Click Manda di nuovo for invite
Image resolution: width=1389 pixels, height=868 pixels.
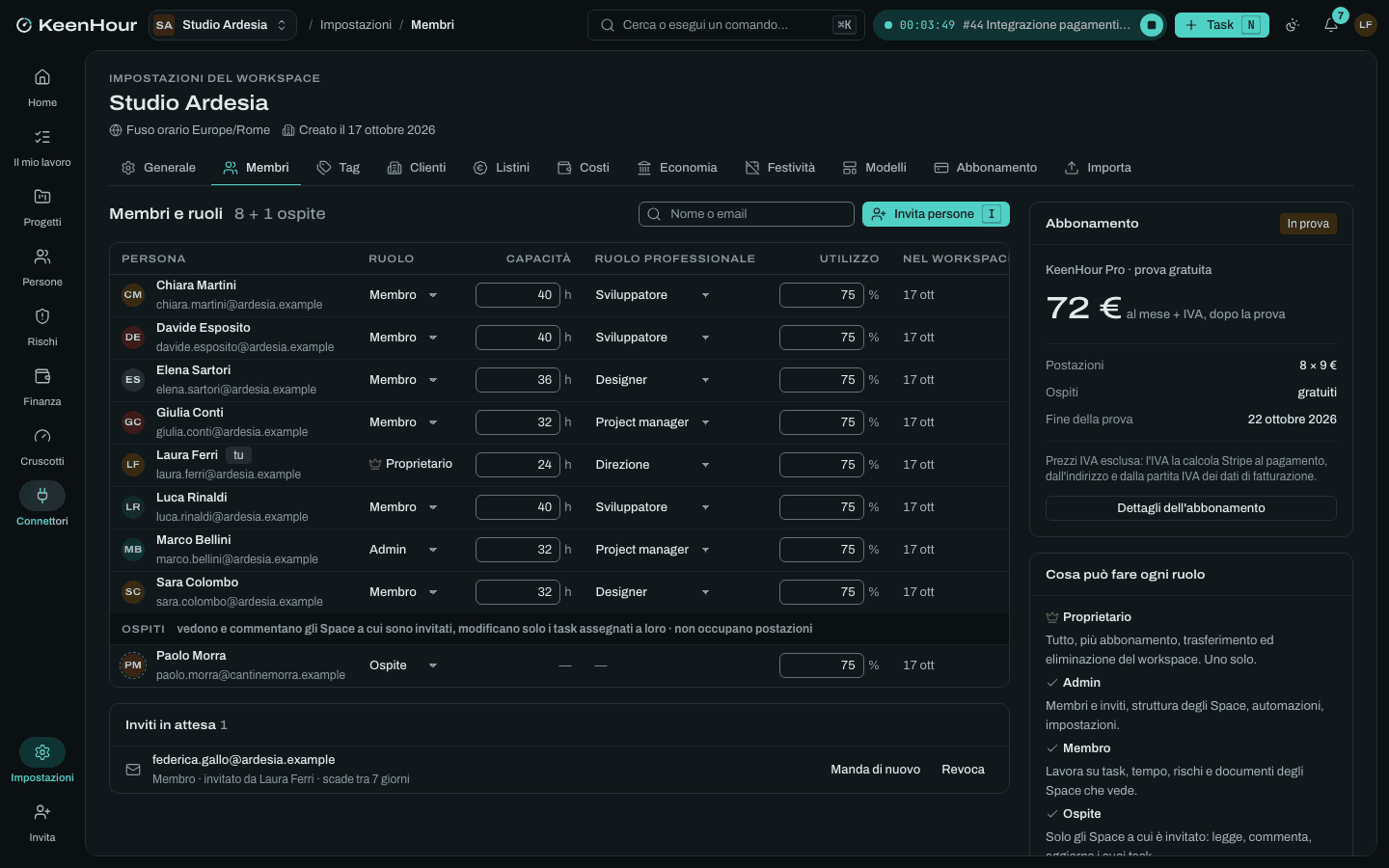point(876,770)
